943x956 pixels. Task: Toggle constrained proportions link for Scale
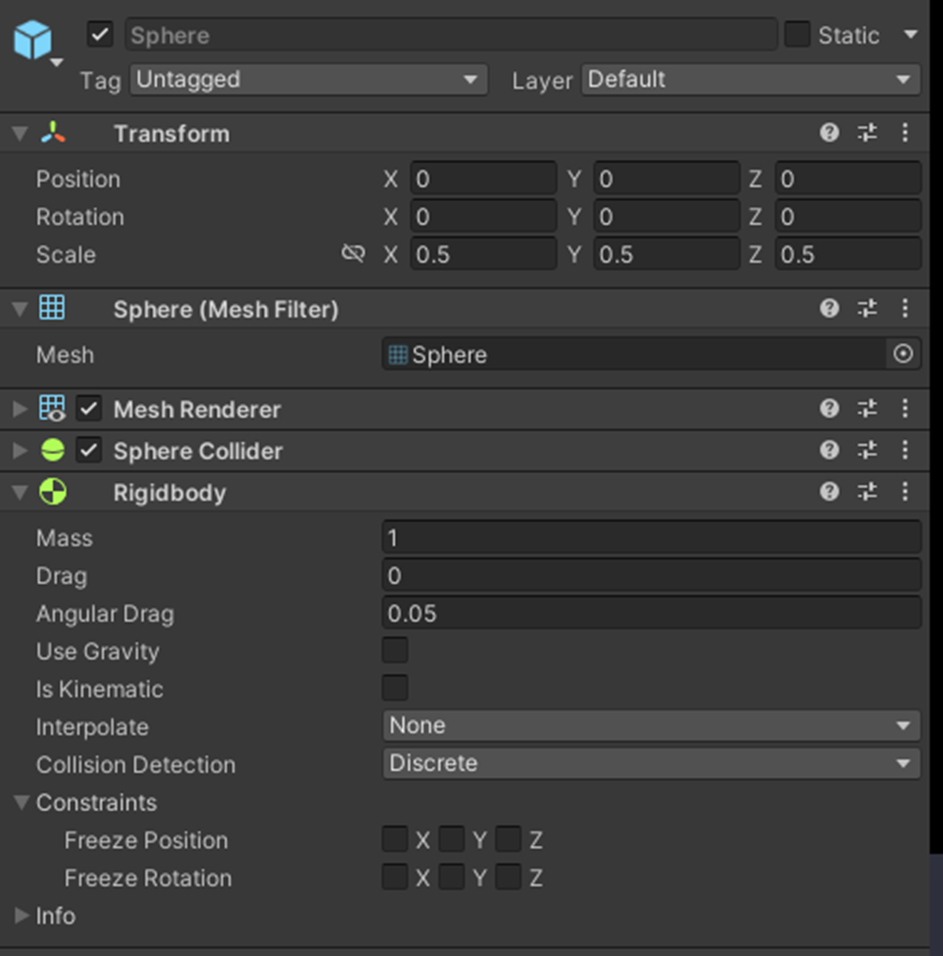tap(354, 253)
